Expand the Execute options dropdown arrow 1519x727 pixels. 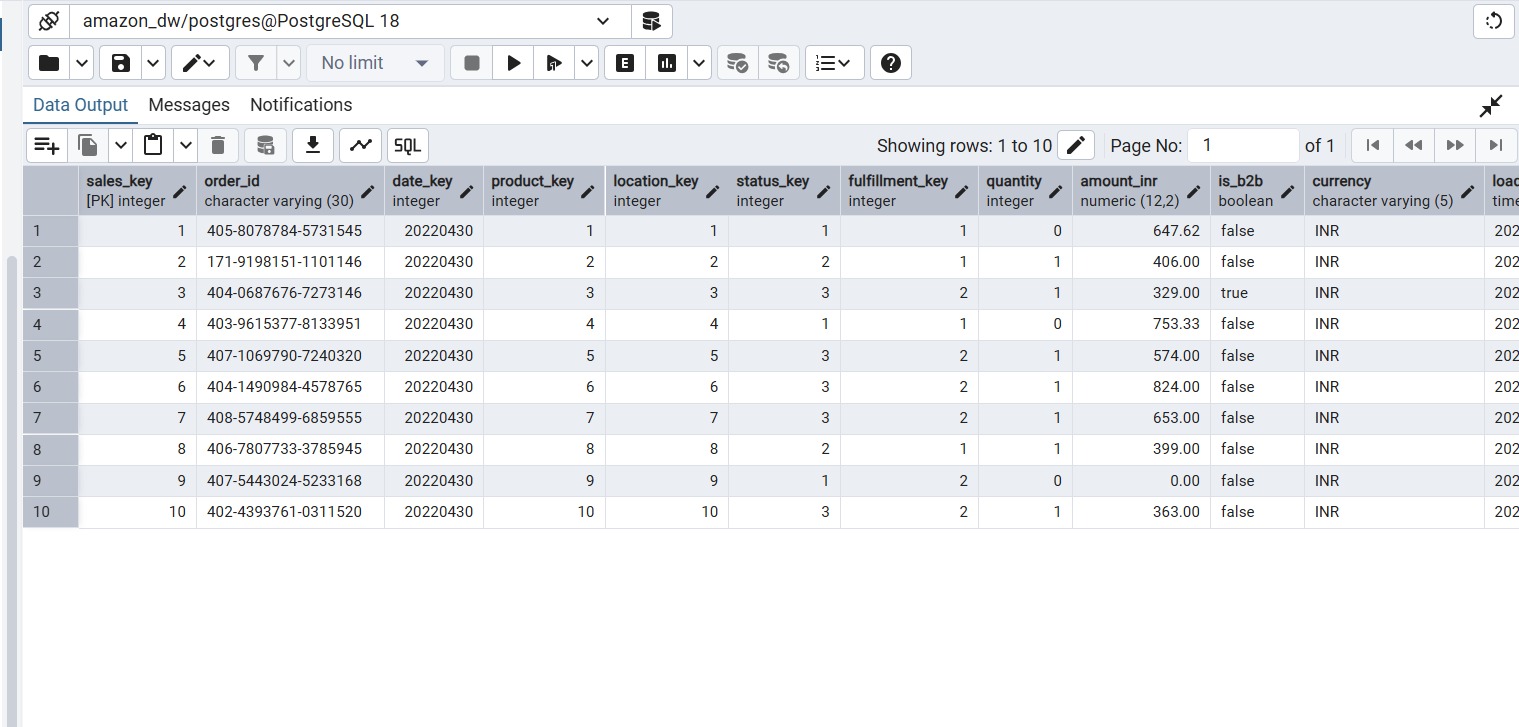[x=587, y=63]
